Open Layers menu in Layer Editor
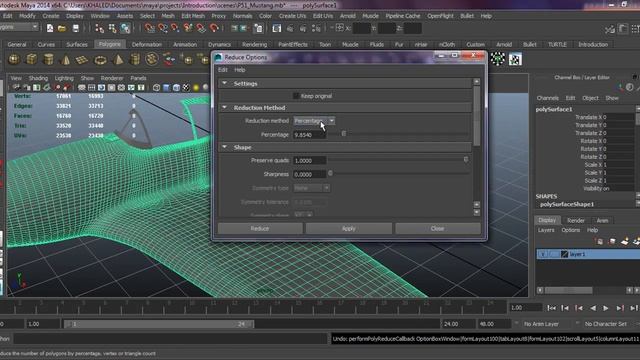640x360 pixels. coord(546,230)
